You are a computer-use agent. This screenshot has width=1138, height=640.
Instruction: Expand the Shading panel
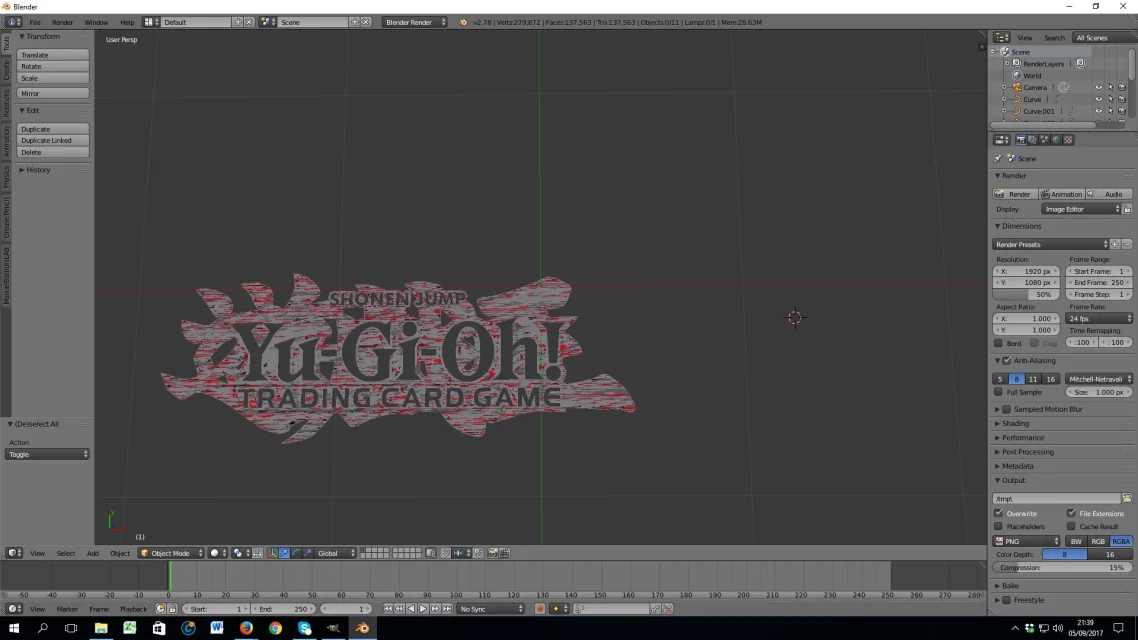pos(1015,423)
